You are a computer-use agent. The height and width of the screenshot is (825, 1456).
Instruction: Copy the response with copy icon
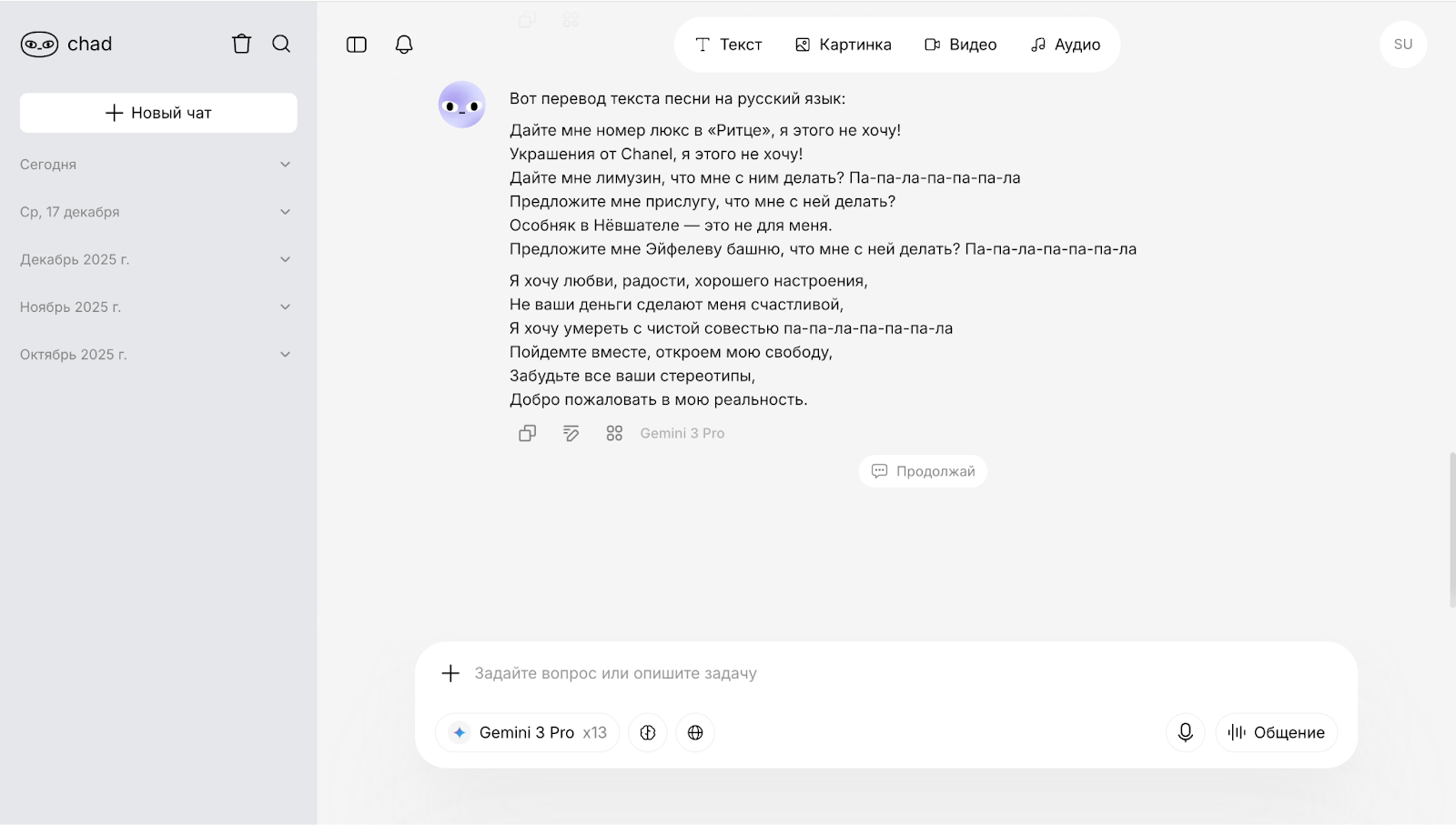pos(527,433)
